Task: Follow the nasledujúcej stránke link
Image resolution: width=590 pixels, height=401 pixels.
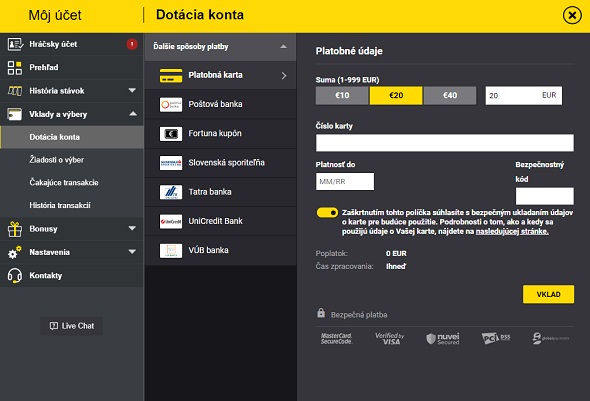Action: click(x=512, y=231)
